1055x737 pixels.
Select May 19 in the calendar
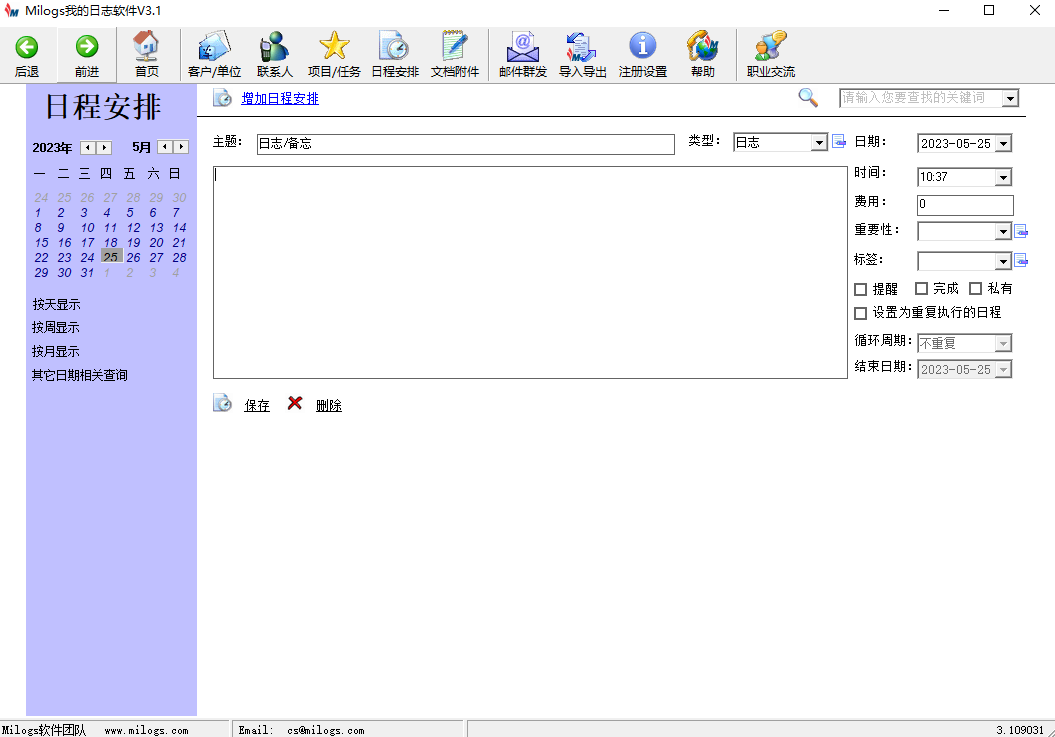(134, 242)
